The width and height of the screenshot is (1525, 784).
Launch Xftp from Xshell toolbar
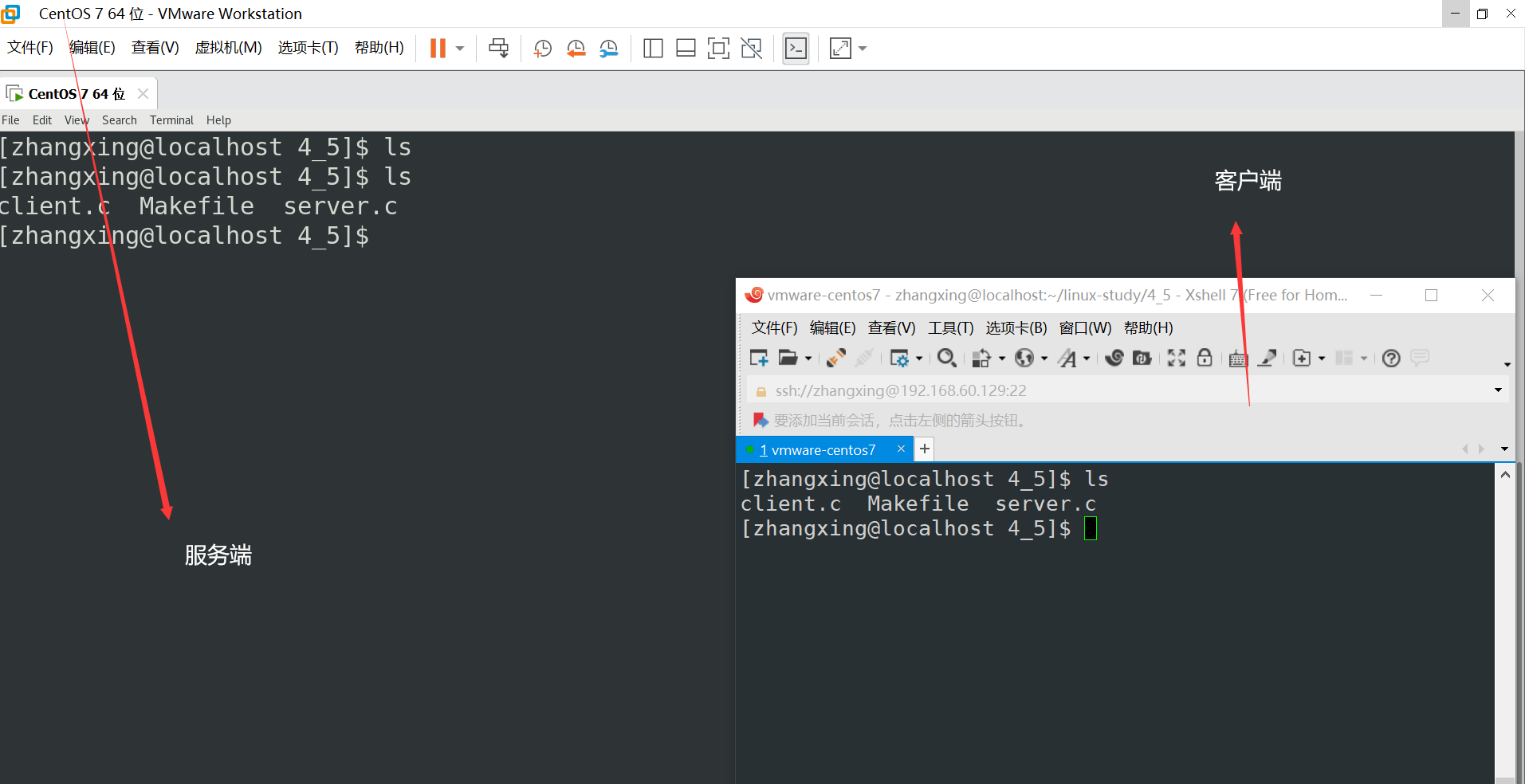click(x=1142, y=358)
